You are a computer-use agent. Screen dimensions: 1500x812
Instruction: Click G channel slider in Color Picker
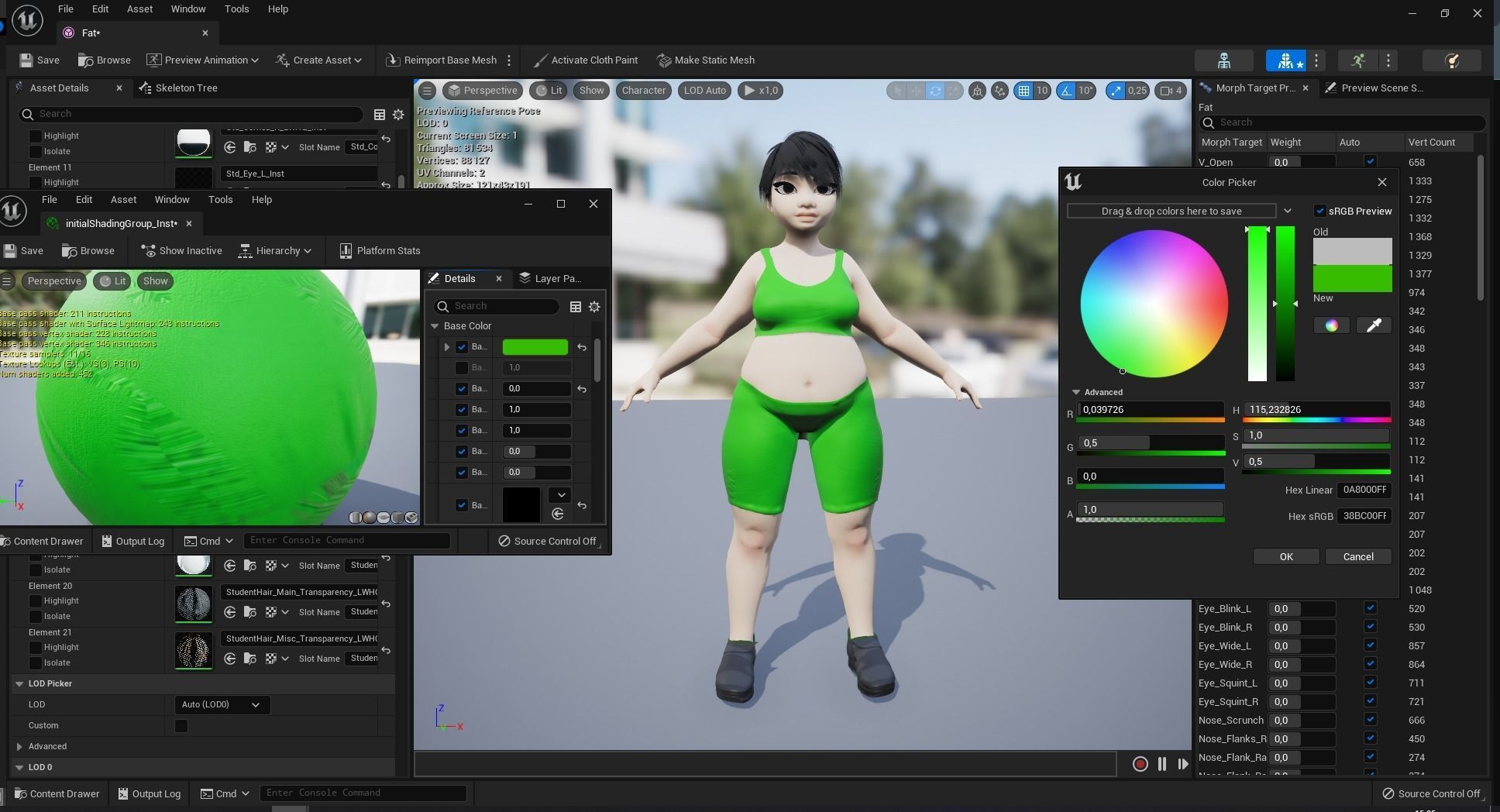coord(1151,443)
